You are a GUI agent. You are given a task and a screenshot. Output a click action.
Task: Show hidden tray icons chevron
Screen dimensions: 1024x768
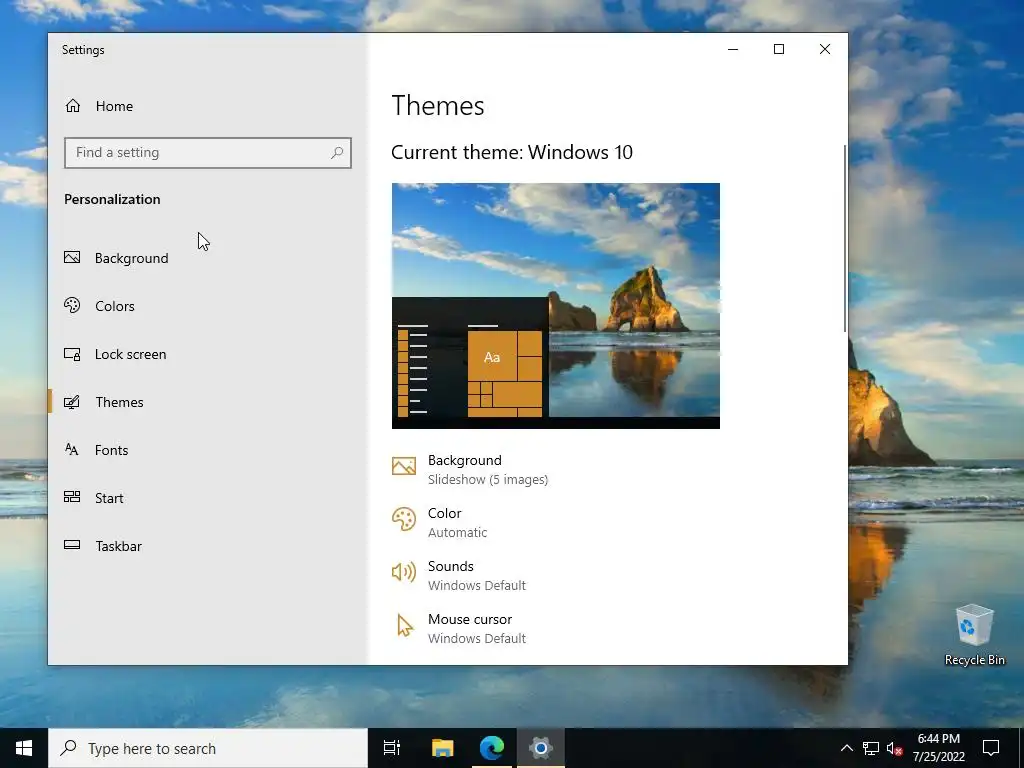click(846, 748)
